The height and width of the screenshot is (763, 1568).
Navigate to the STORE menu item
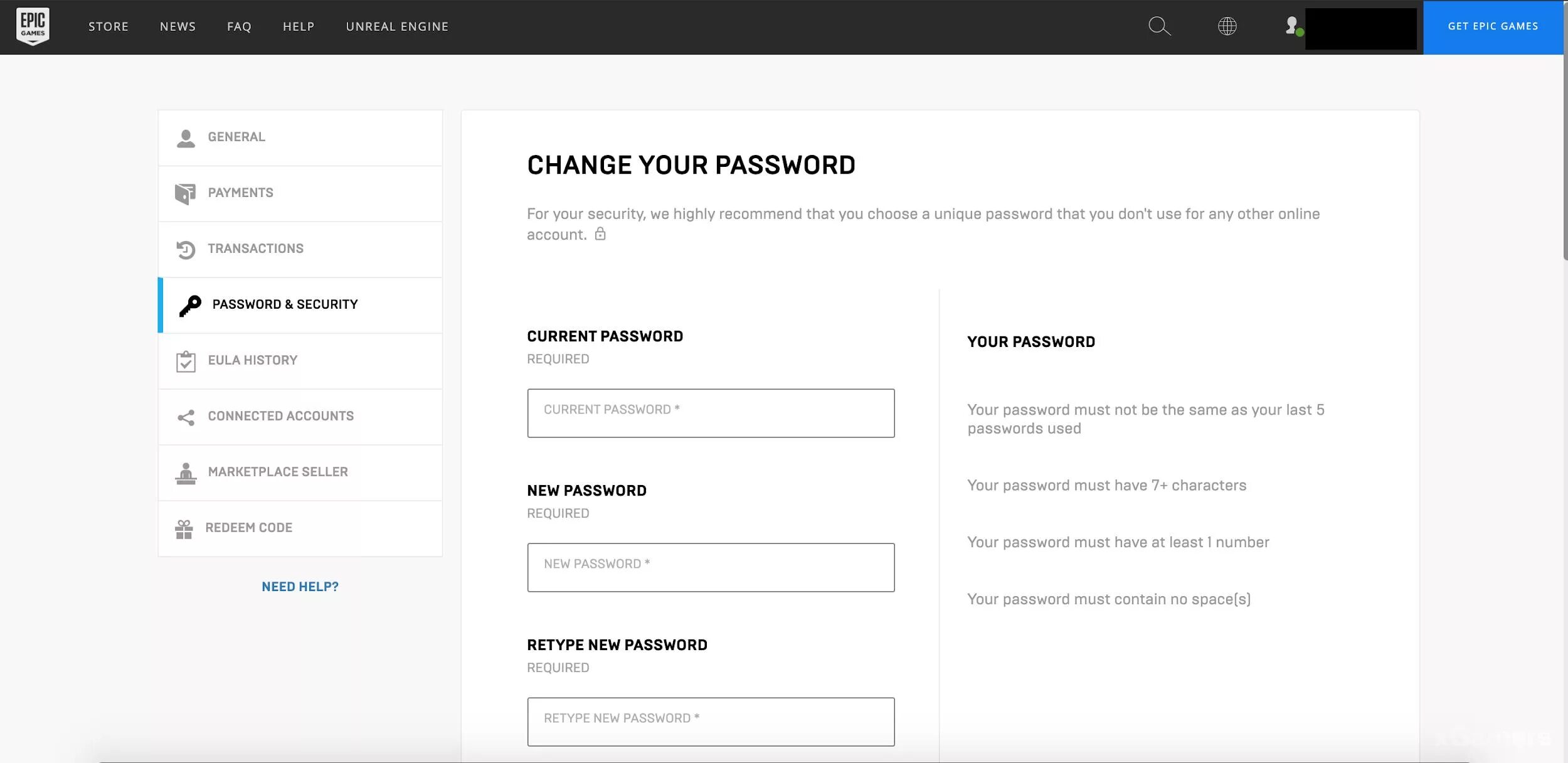pyautogui.click(x=109, y=27)
